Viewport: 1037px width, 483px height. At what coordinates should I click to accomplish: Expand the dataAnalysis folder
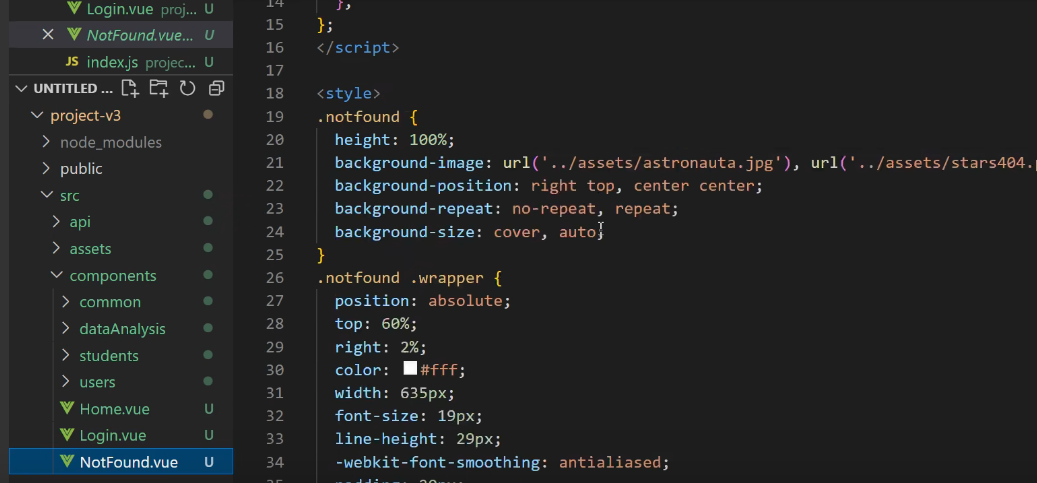click(x=65, y=328)
